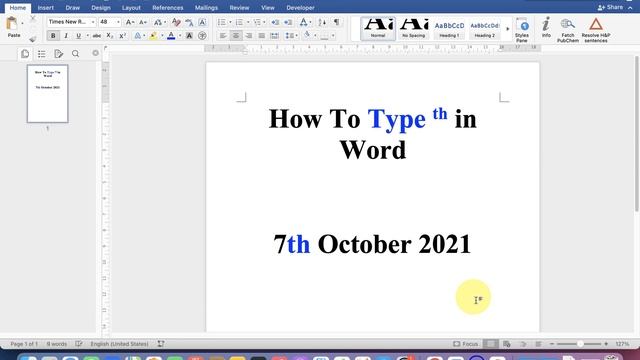The height and width of the screenshot is (360, 640).
Task: Click the Share button
Action: [x=610, y=8]
